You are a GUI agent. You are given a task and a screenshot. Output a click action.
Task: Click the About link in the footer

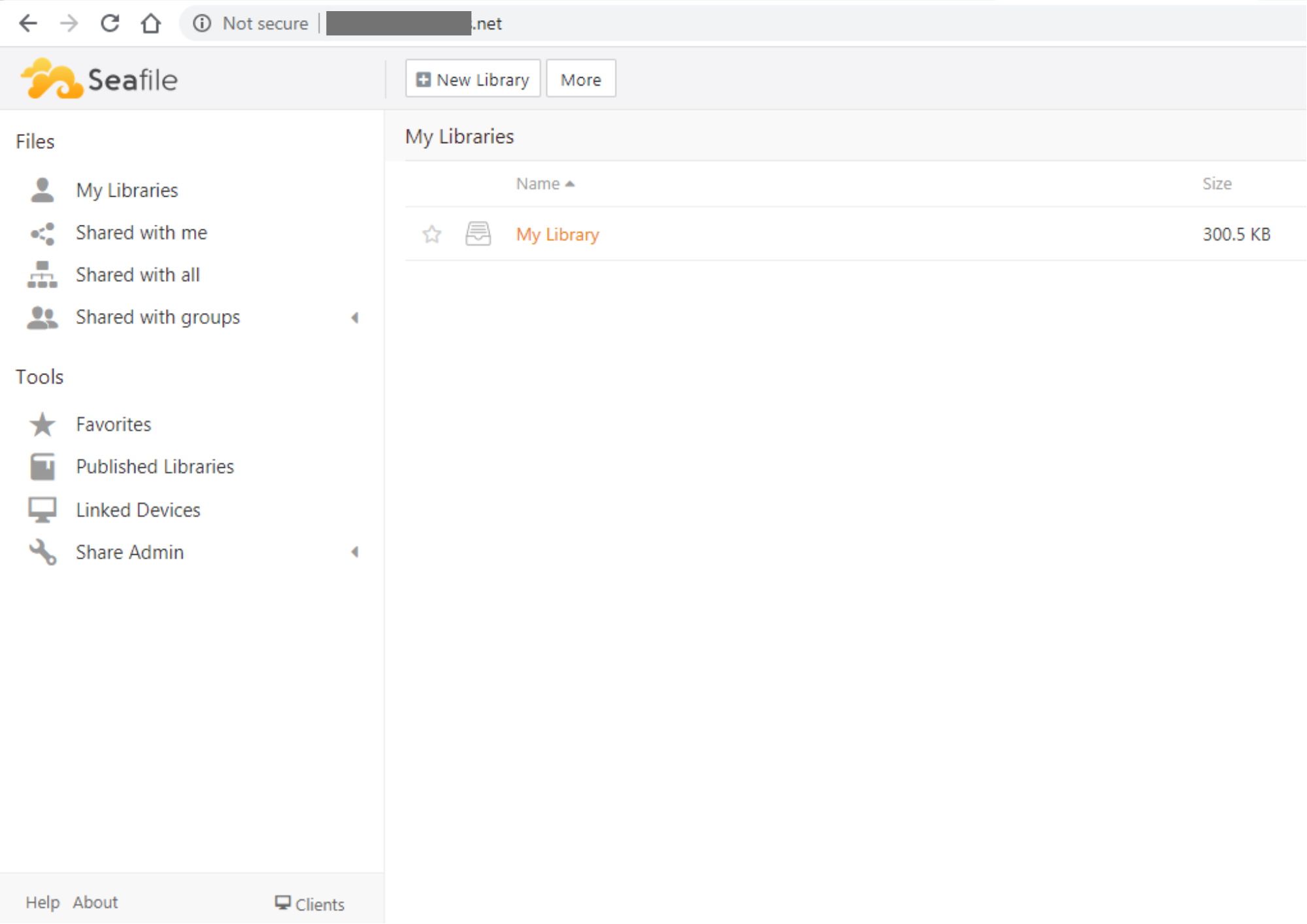(95, 902)
